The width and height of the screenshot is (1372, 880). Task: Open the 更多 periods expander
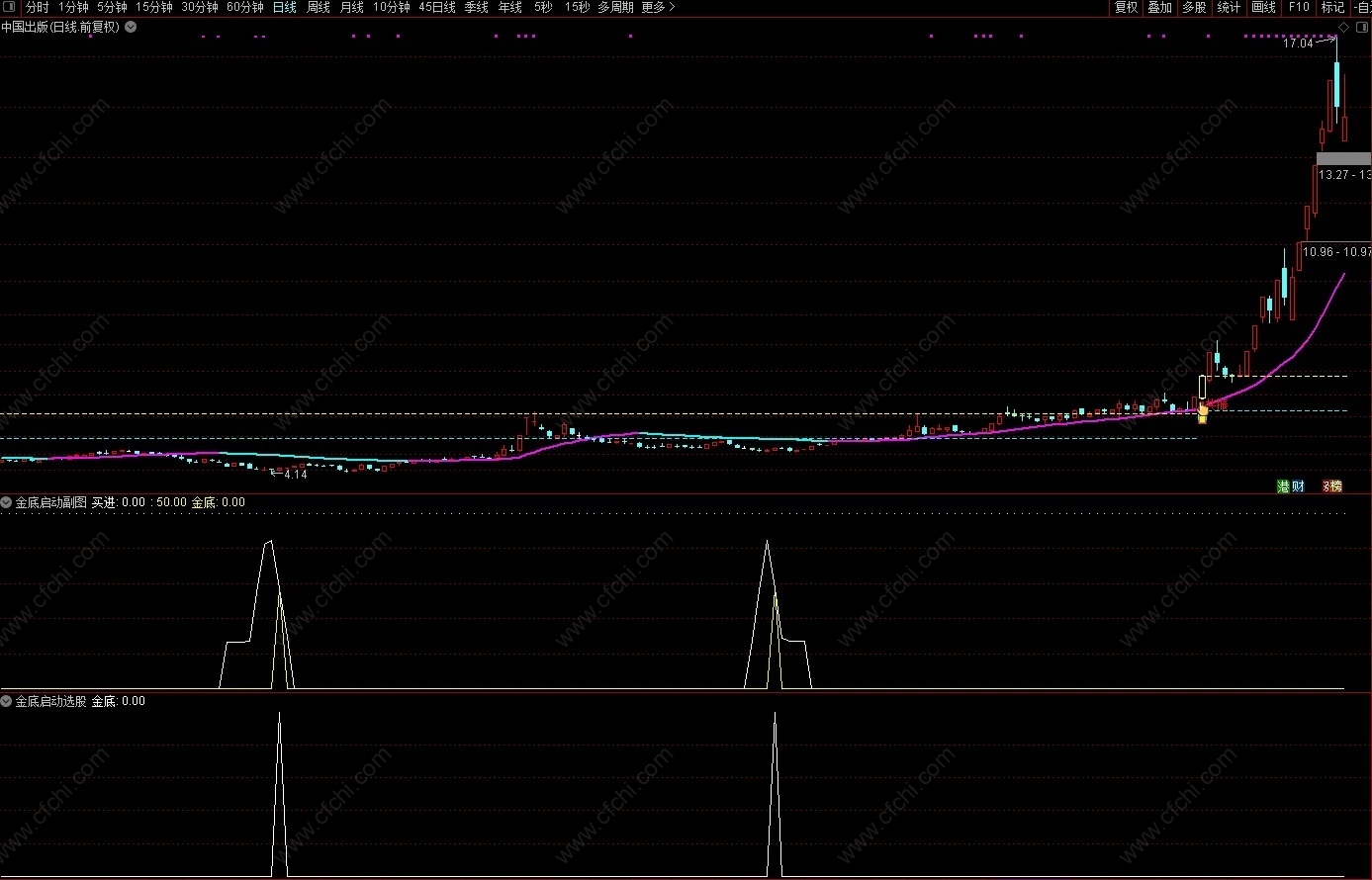coord(658,7)
